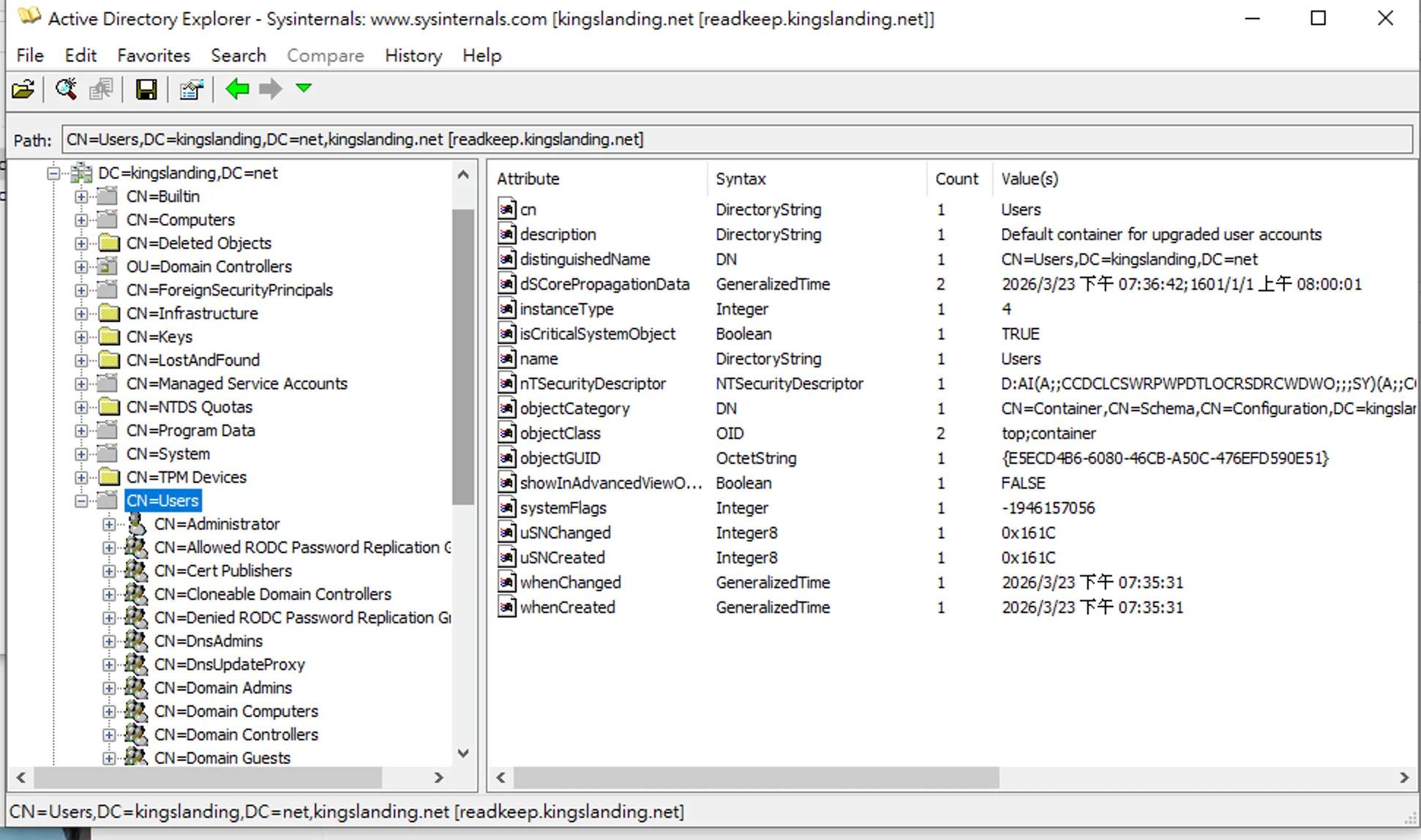Click the description attribute icon

[x=506, y=234]
